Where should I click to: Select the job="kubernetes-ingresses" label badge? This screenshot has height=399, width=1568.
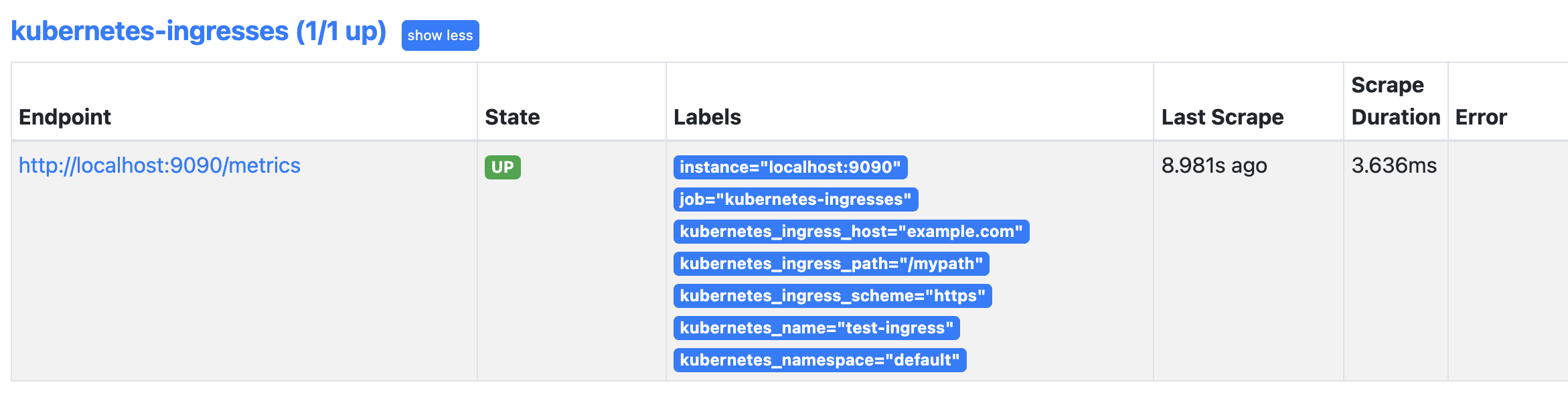click(x=795, y=199)
